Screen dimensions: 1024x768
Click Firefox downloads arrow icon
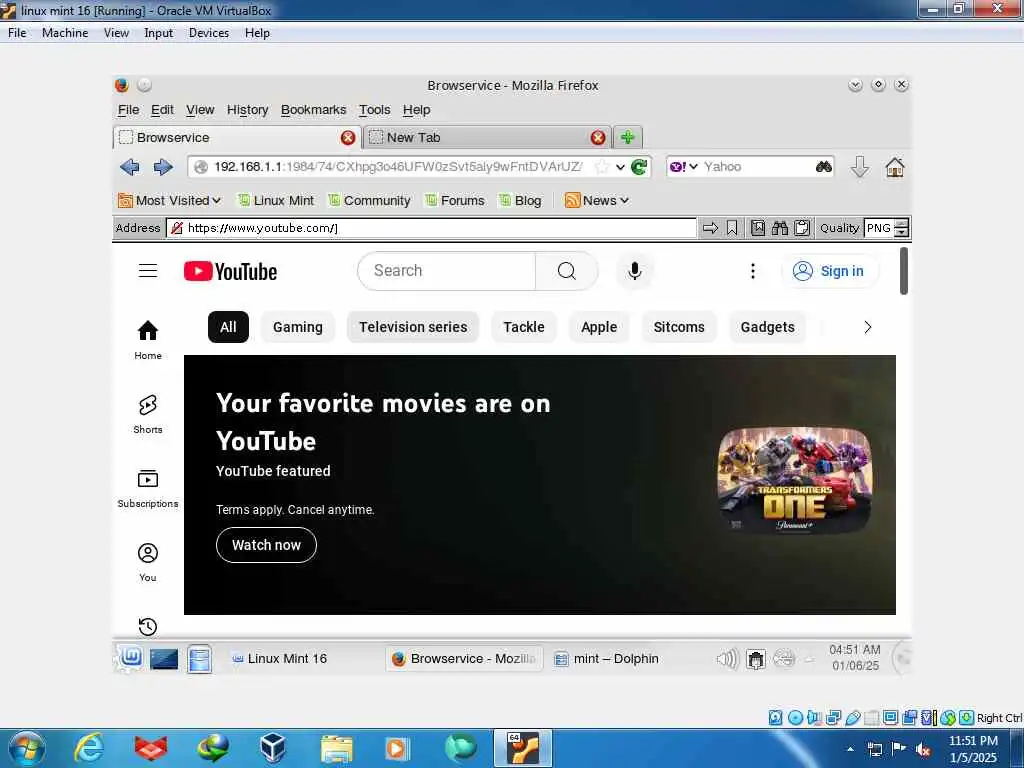tap(859, 167)
